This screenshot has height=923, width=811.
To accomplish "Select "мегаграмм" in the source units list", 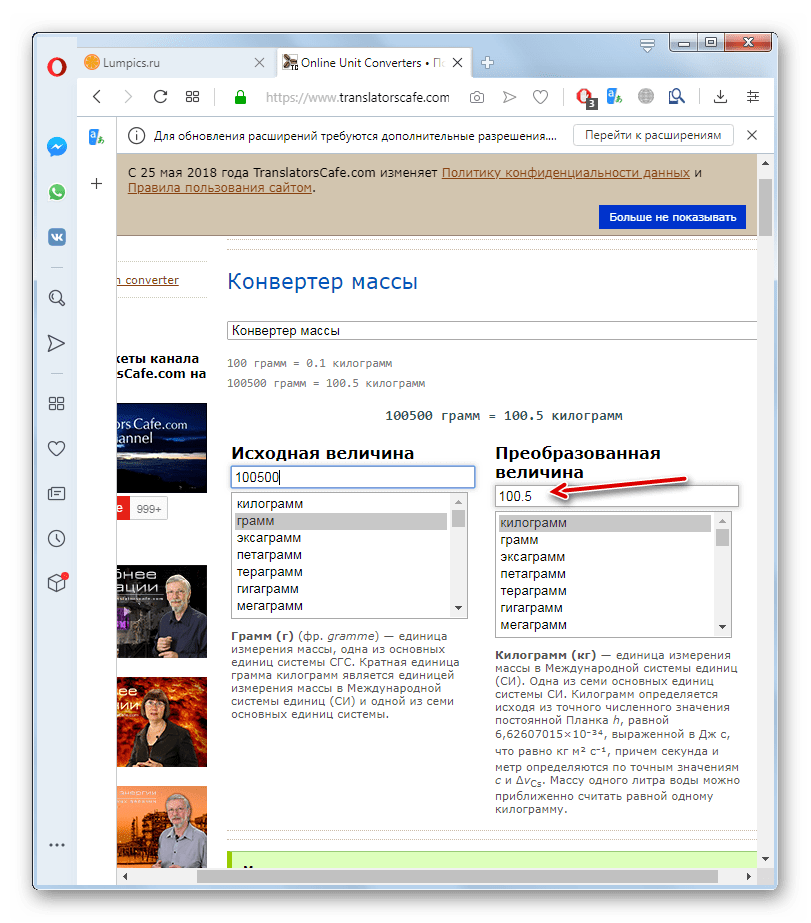I will (x=267, y=605).
